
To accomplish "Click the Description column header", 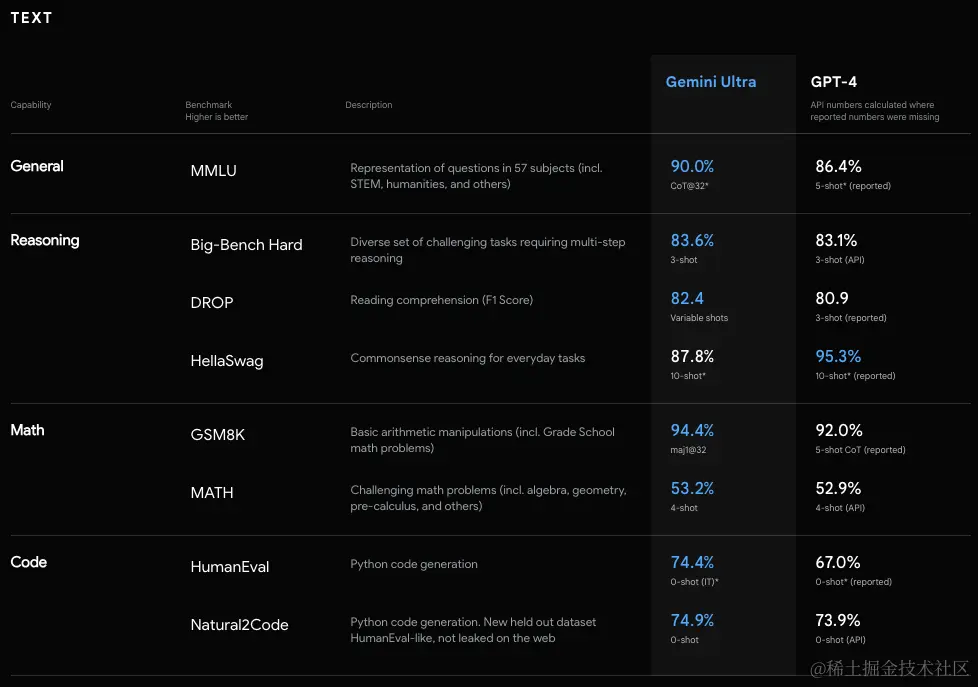I will pos(369,105).
